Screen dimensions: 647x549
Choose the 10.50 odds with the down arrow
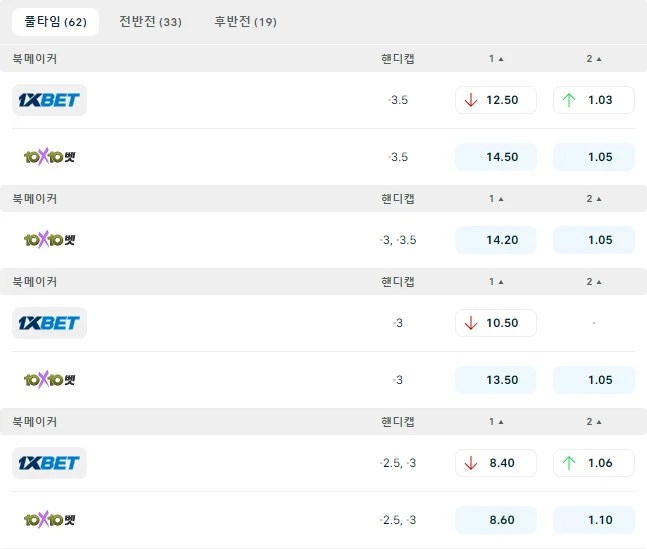496,323
